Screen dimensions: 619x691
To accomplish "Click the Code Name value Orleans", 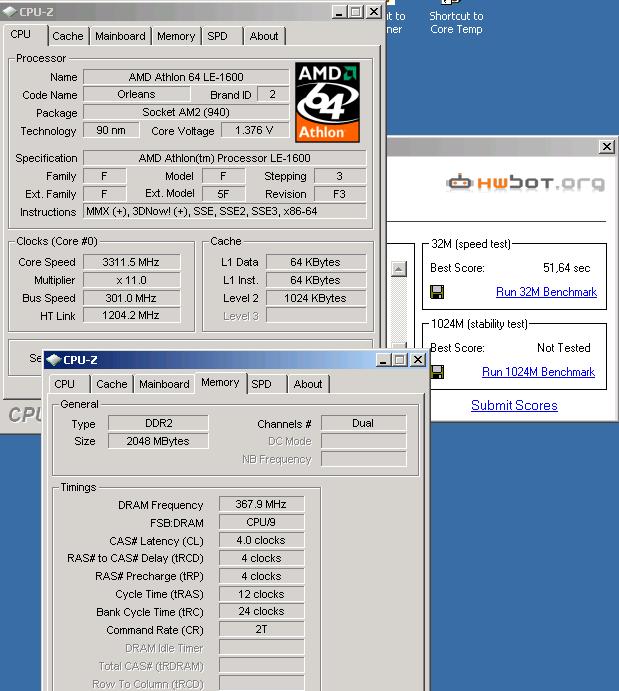I will tap(137, 94).
